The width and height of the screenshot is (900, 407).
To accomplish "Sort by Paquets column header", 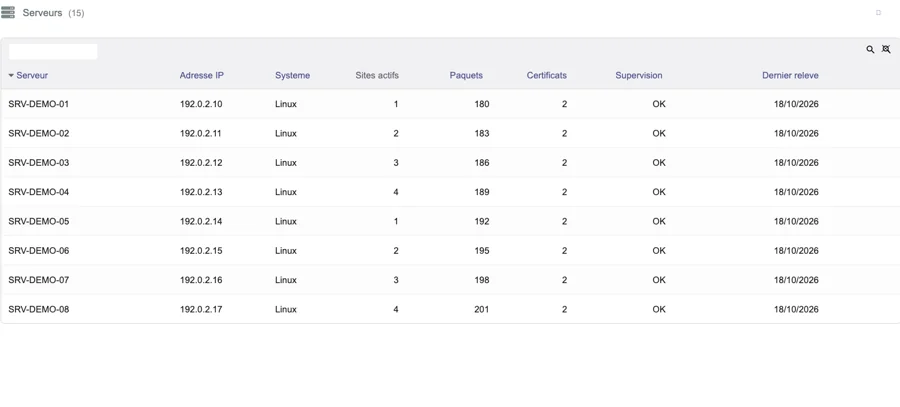I will (x=466, y=75).
